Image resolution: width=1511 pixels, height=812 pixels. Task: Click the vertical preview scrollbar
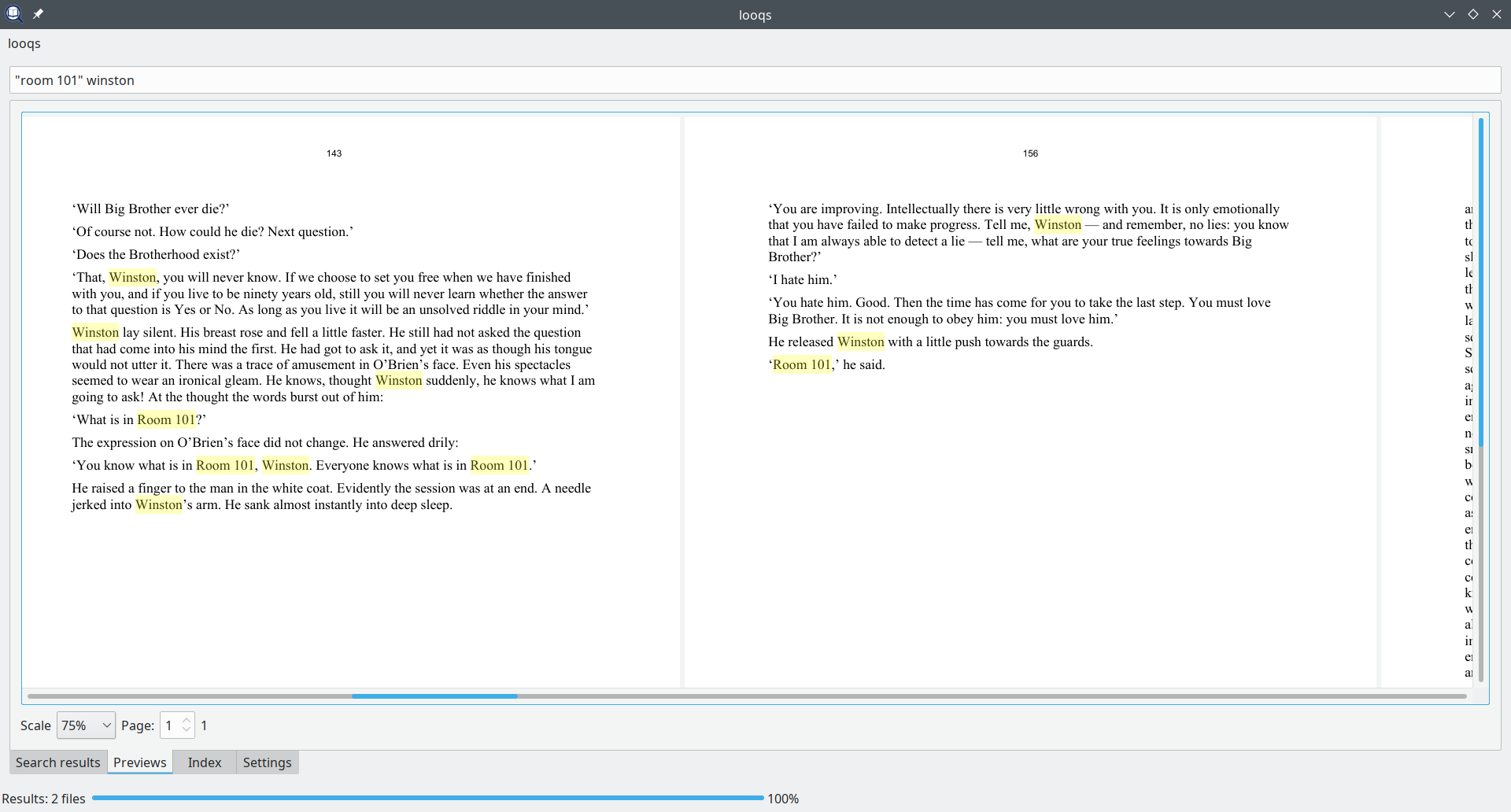coord(1481,400)
